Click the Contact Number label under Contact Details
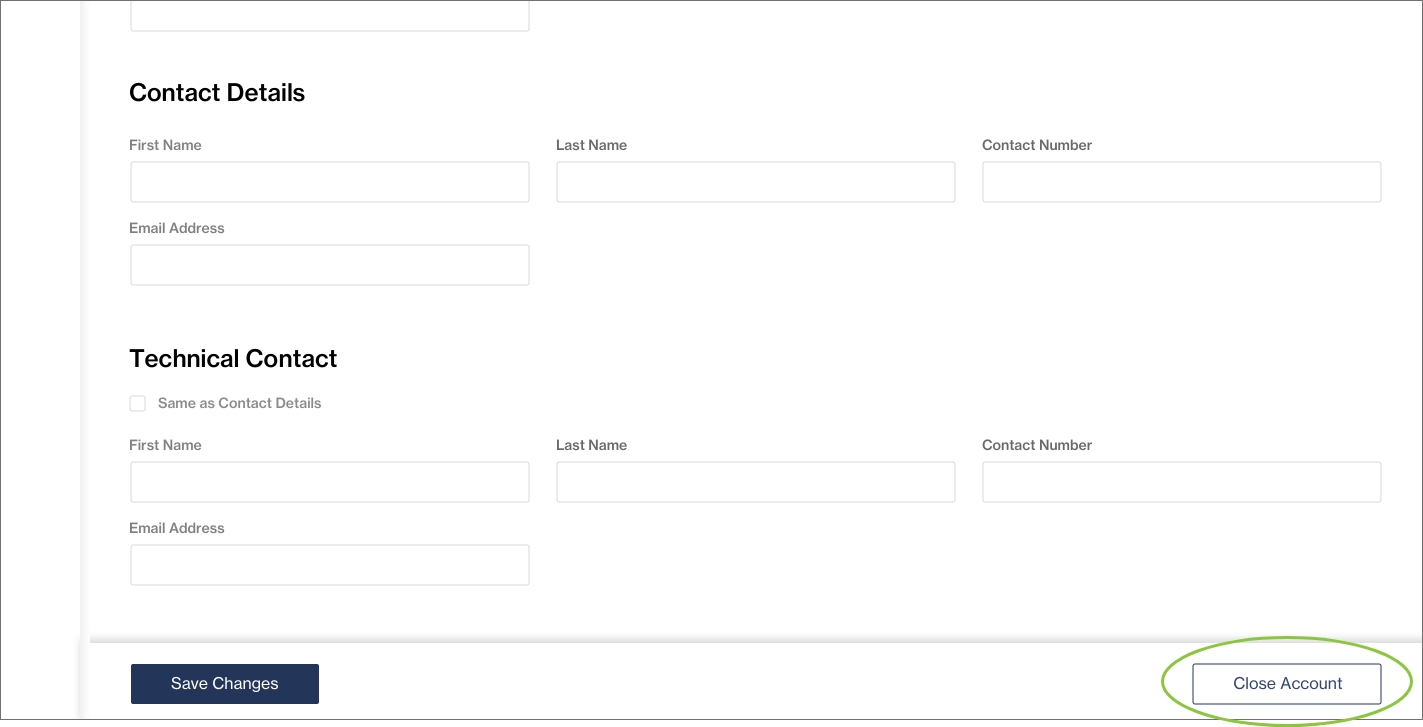The width and height of the screenshot is (1423, 727). (x=1036, y=145)
